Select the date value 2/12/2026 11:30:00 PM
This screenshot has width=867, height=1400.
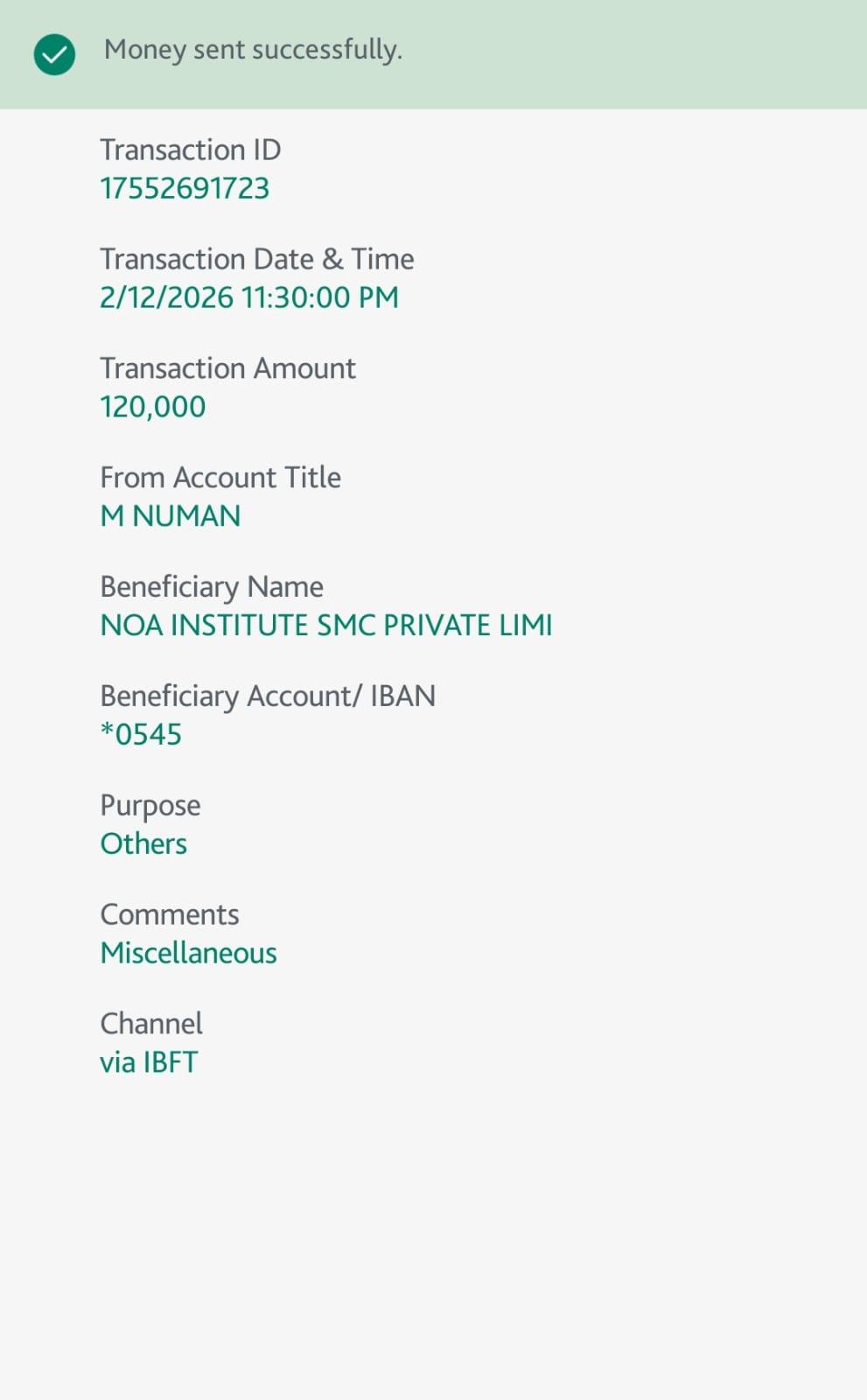tap(248, 297)
